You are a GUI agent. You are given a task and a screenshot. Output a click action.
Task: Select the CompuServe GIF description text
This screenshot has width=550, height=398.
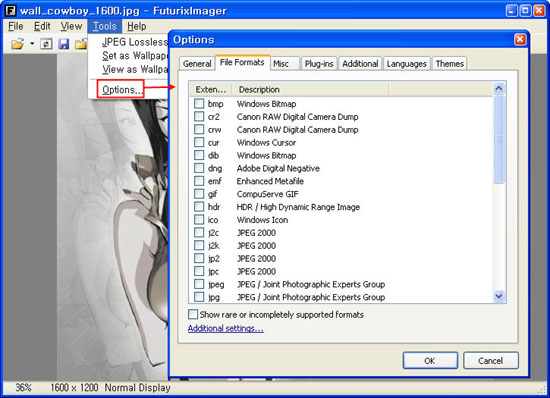[x=268, y=194]
